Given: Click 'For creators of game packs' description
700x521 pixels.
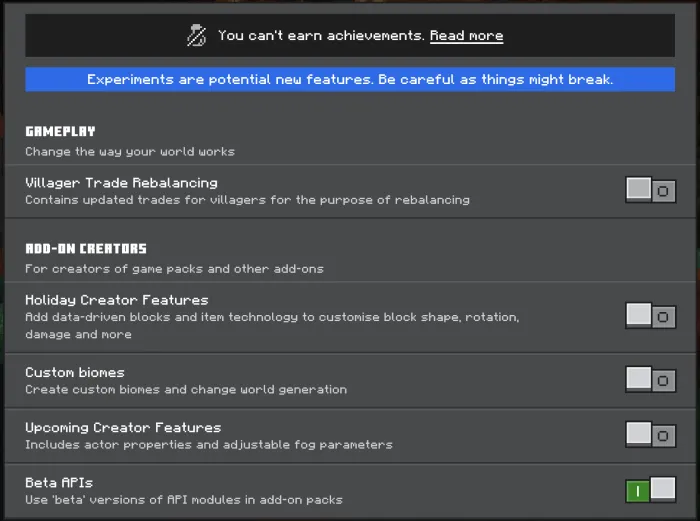Looking at the screenshot, I should (x=174, y=269).
